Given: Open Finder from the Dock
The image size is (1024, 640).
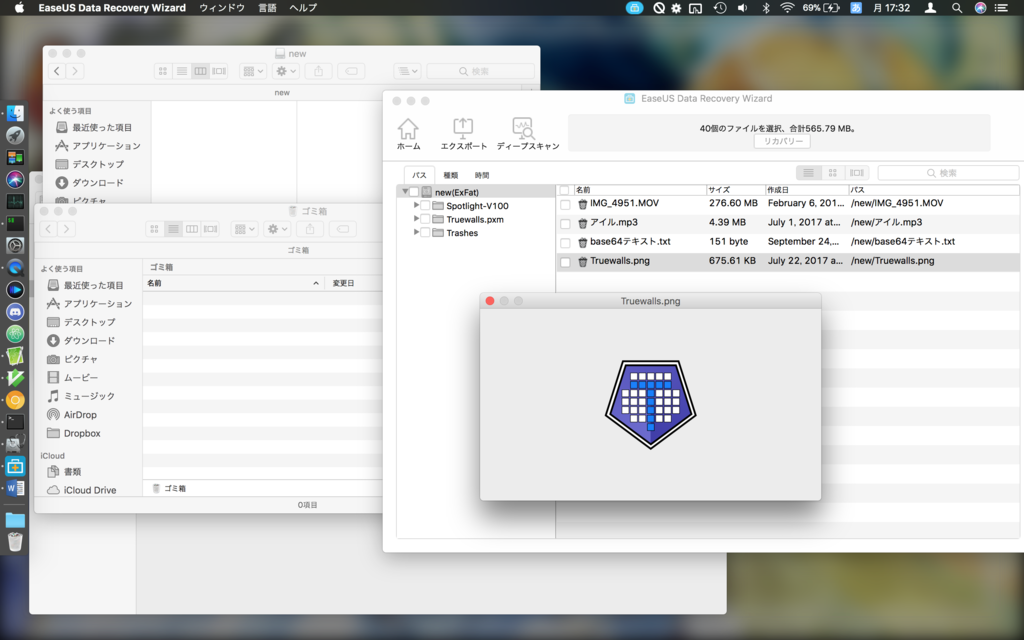Looking at the screenshot, I should (15, 113).
